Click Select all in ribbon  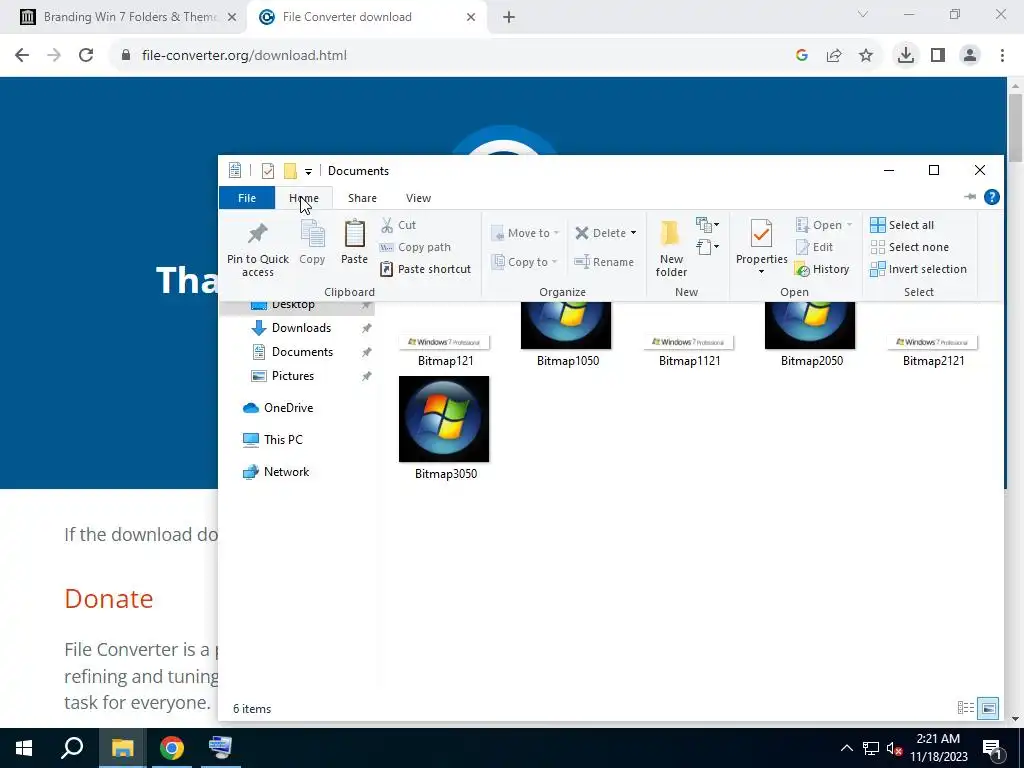902,225
